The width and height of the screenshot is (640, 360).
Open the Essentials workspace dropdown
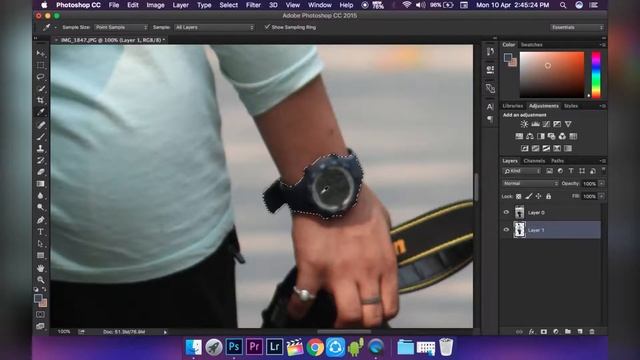pyautogui.click(x=577, y=27)
